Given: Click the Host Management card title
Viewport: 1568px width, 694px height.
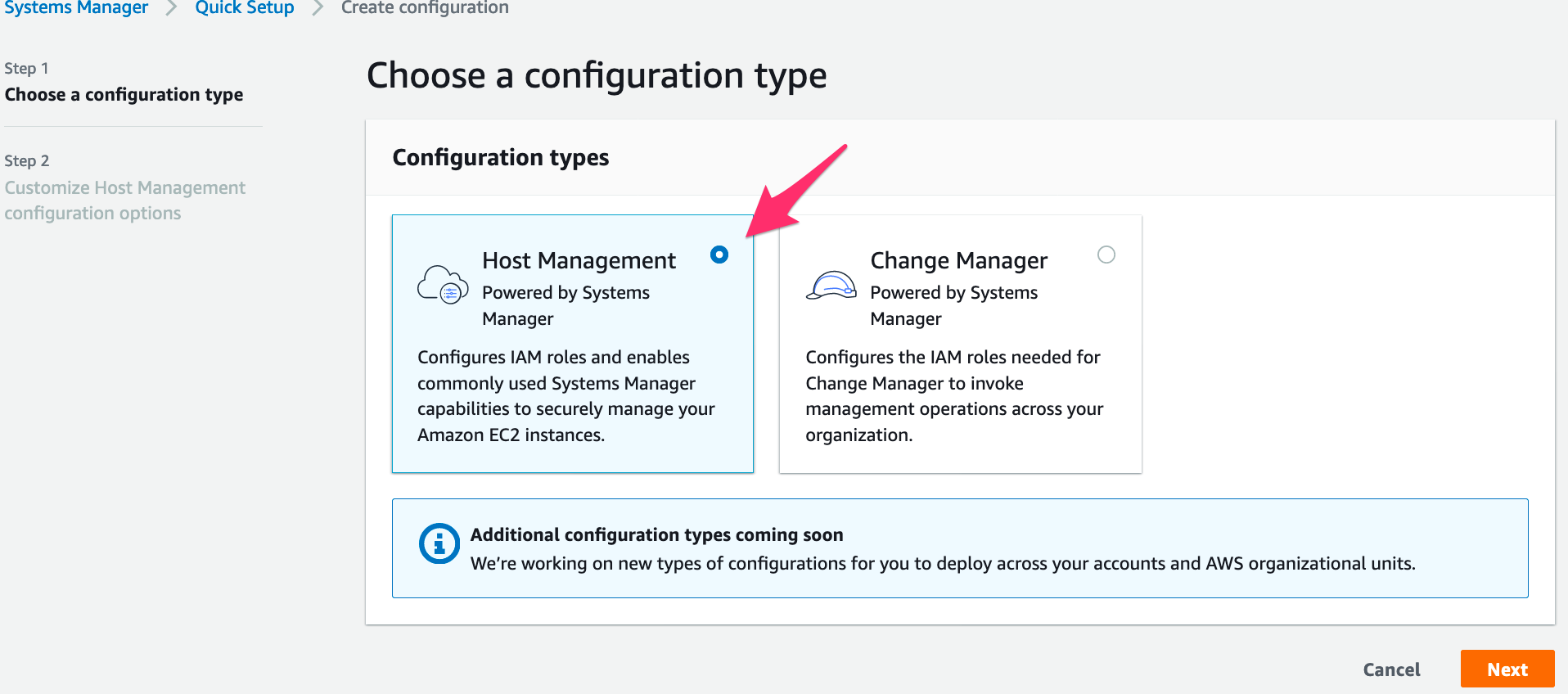Looking at the screenshot, I should tap(579, 260).
